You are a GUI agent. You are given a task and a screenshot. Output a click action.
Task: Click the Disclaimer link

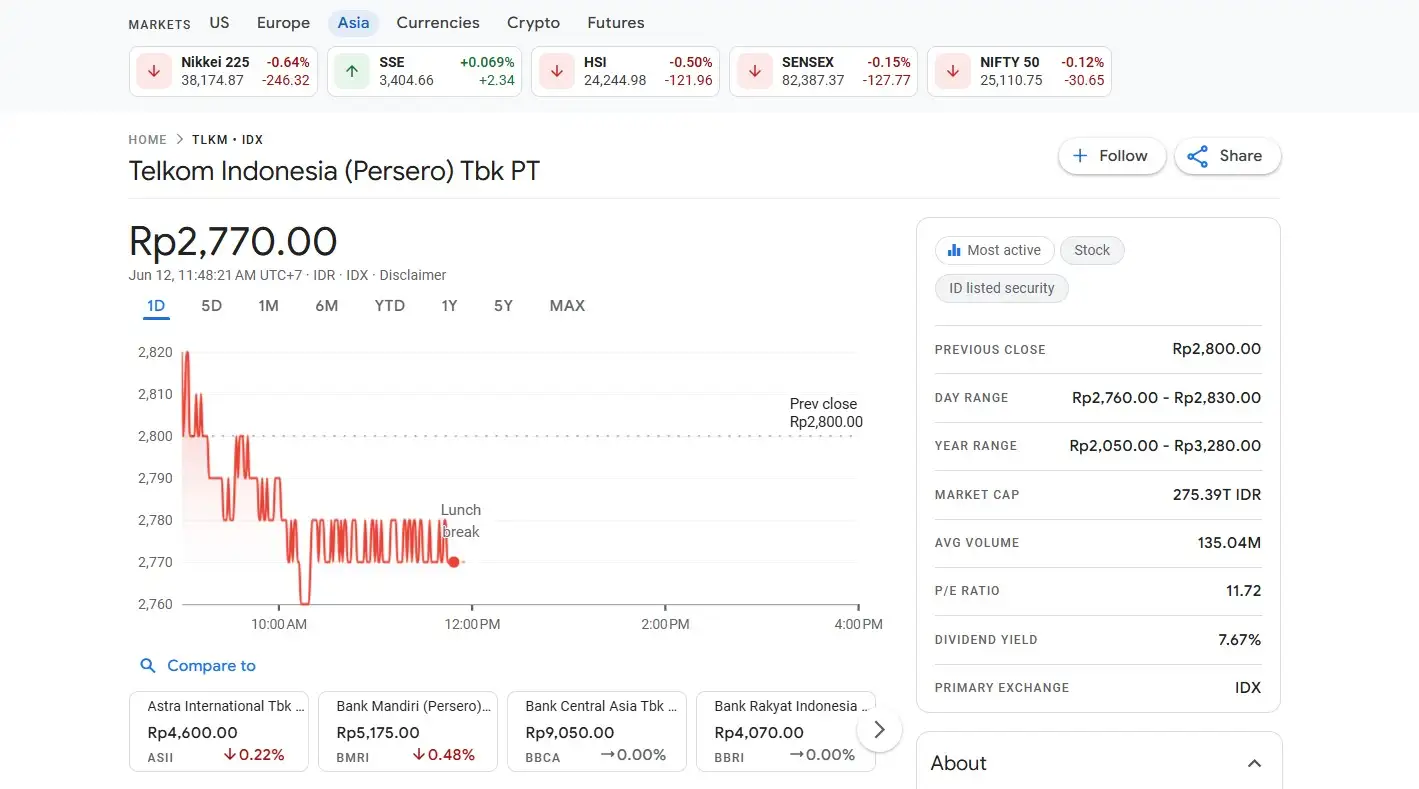click(413, 275)
